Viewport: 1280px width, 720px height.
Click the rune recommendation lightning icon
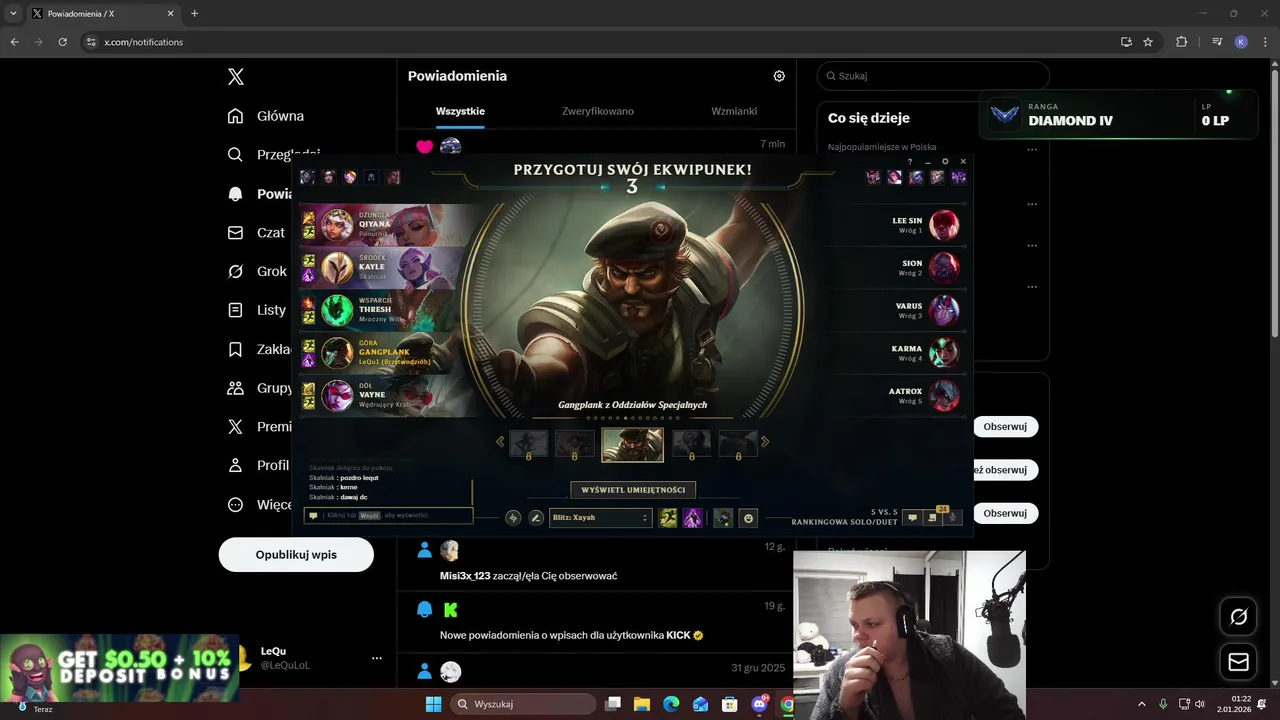[x=513, y=518]
